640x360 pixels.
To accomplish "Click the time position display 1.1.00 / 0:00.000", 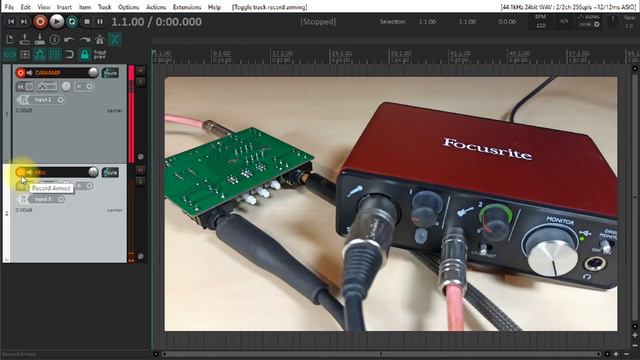I will [157, 22].
